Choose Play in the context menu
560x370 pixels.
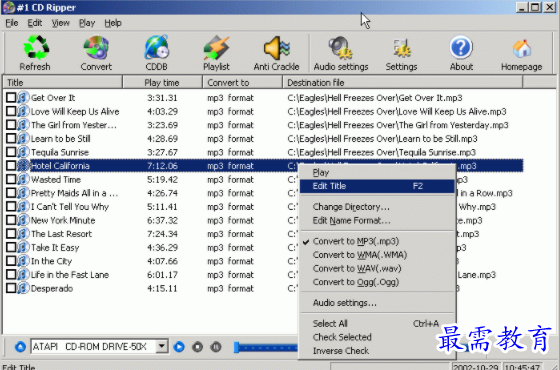377,172
